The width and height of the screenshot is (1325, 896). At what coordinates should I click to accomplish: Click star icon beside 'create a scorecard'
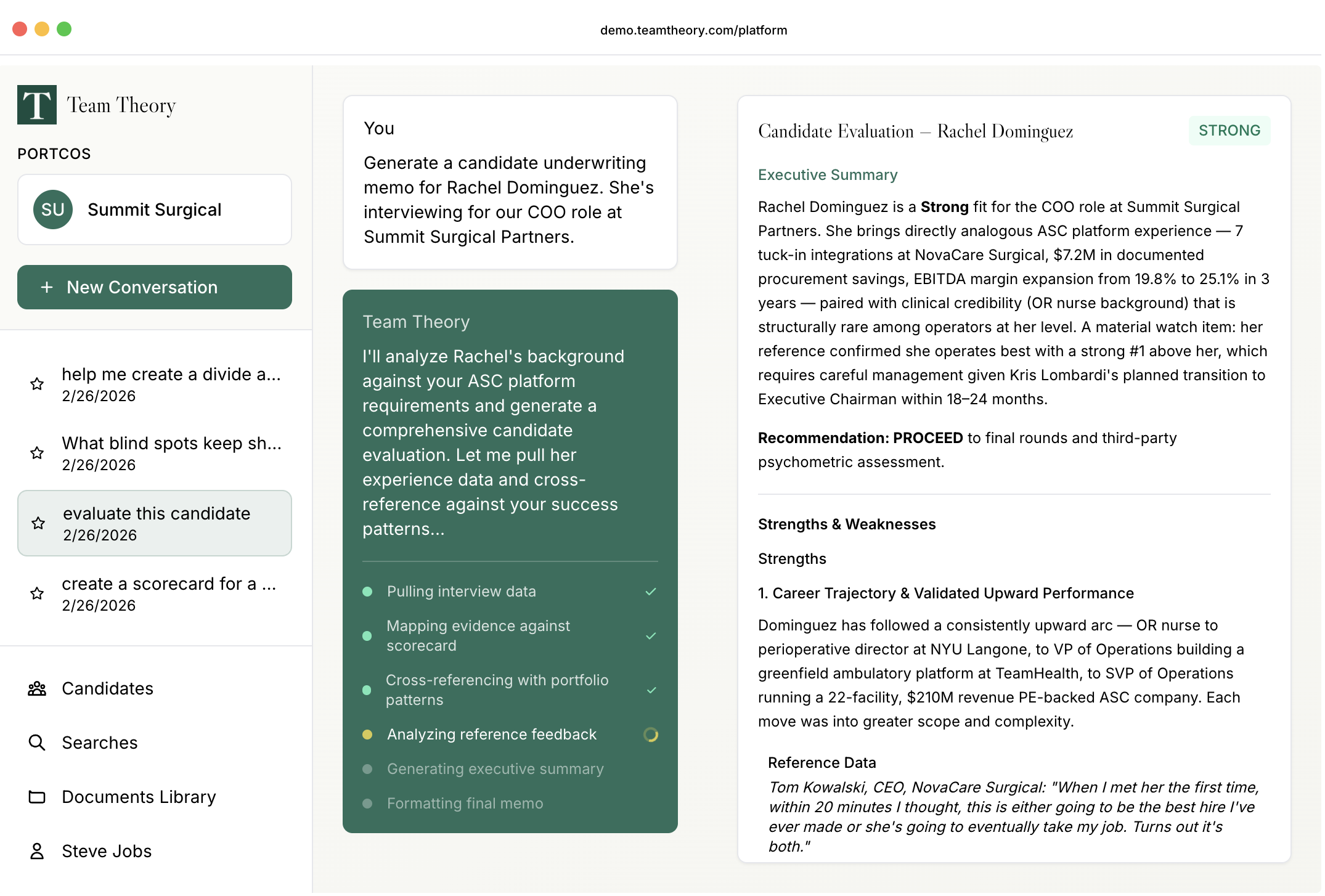[x=37, y=594]
